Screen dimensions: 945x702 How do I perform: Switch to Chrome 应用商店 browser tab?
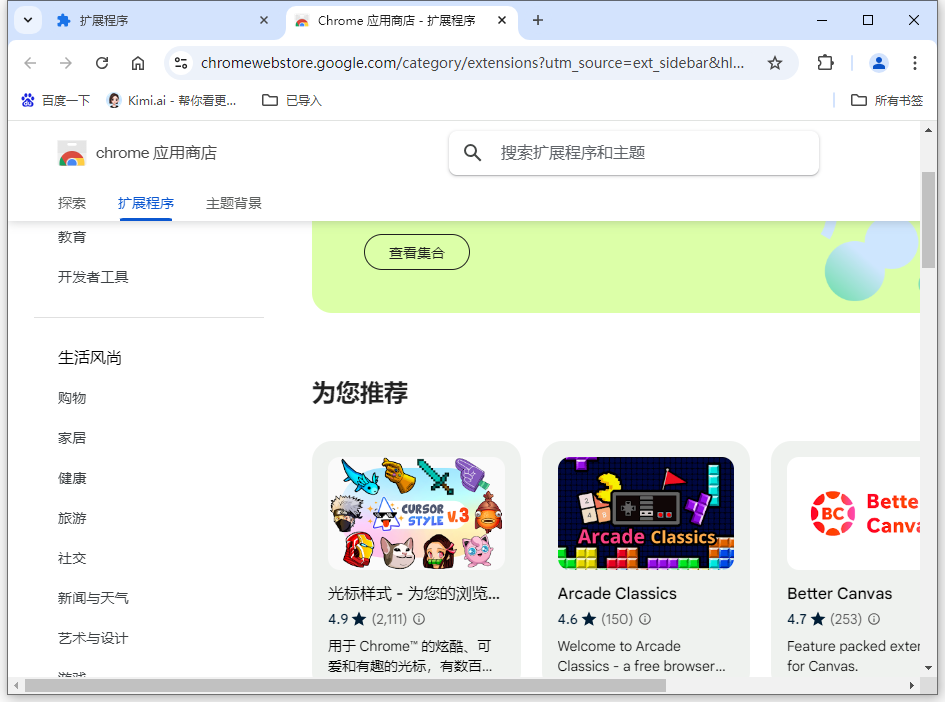[402, 20]
